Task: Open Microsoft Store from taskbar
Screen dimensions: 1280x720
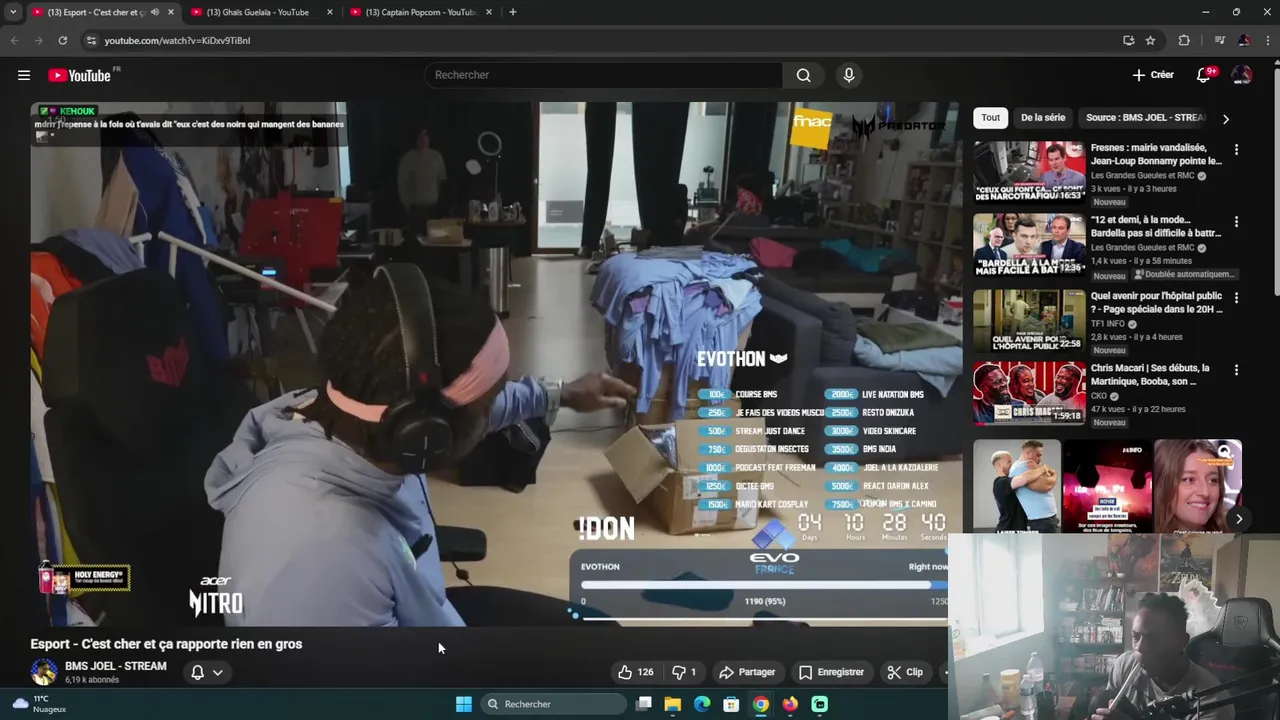Action: pos(731,704)
